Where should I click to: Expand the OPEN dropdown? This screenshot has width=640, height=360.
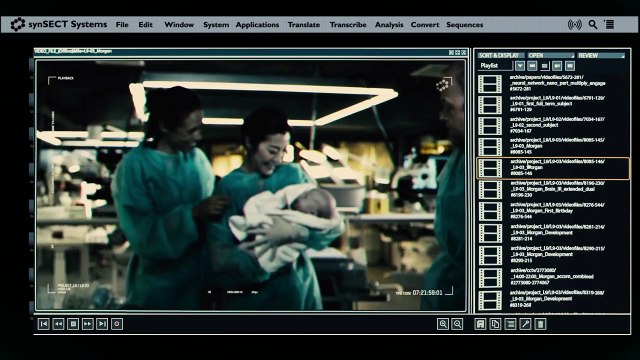pos(551,55)
